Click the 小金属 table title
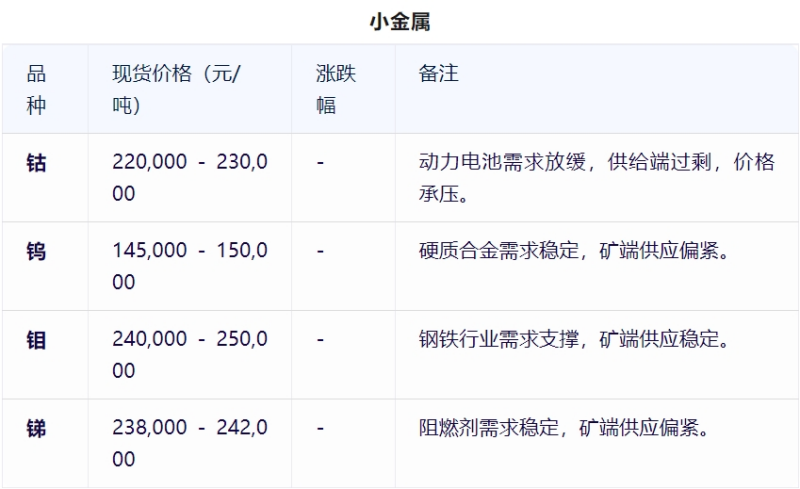800x489 pixels. click(400, 19)
